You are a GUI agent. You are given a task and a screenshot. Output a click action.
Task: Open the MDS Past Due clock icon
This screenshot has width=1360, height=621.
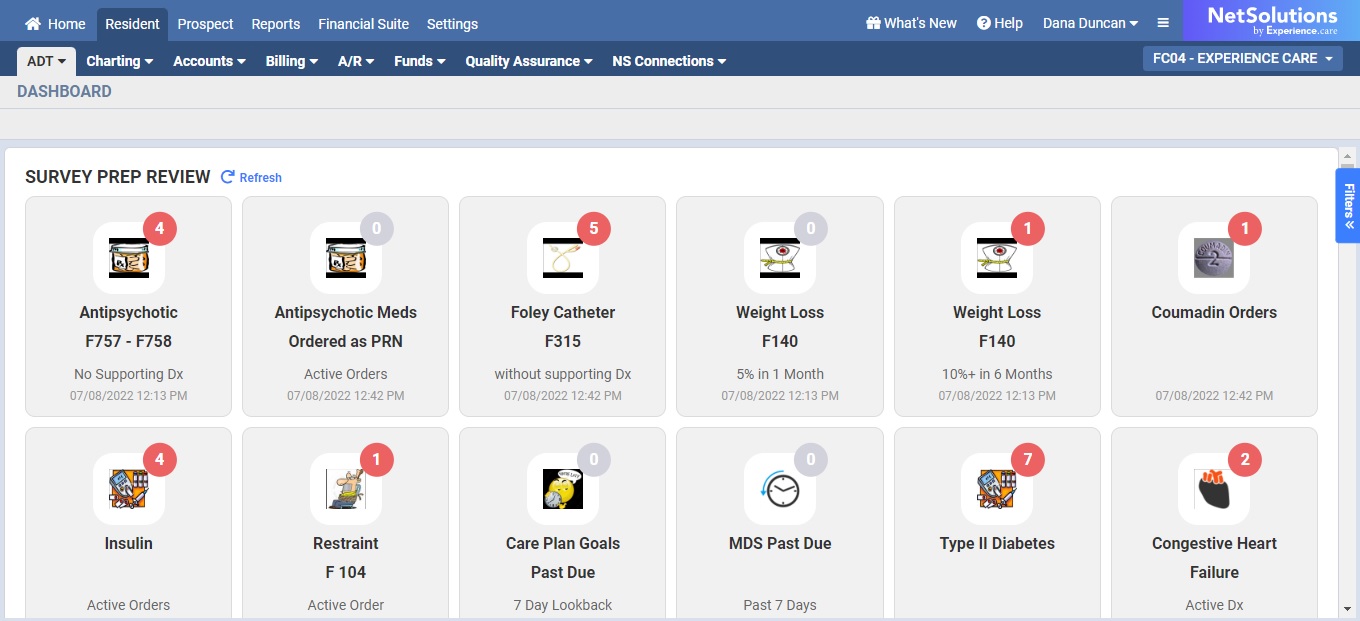pyautogui.click(x=780, y=488)
